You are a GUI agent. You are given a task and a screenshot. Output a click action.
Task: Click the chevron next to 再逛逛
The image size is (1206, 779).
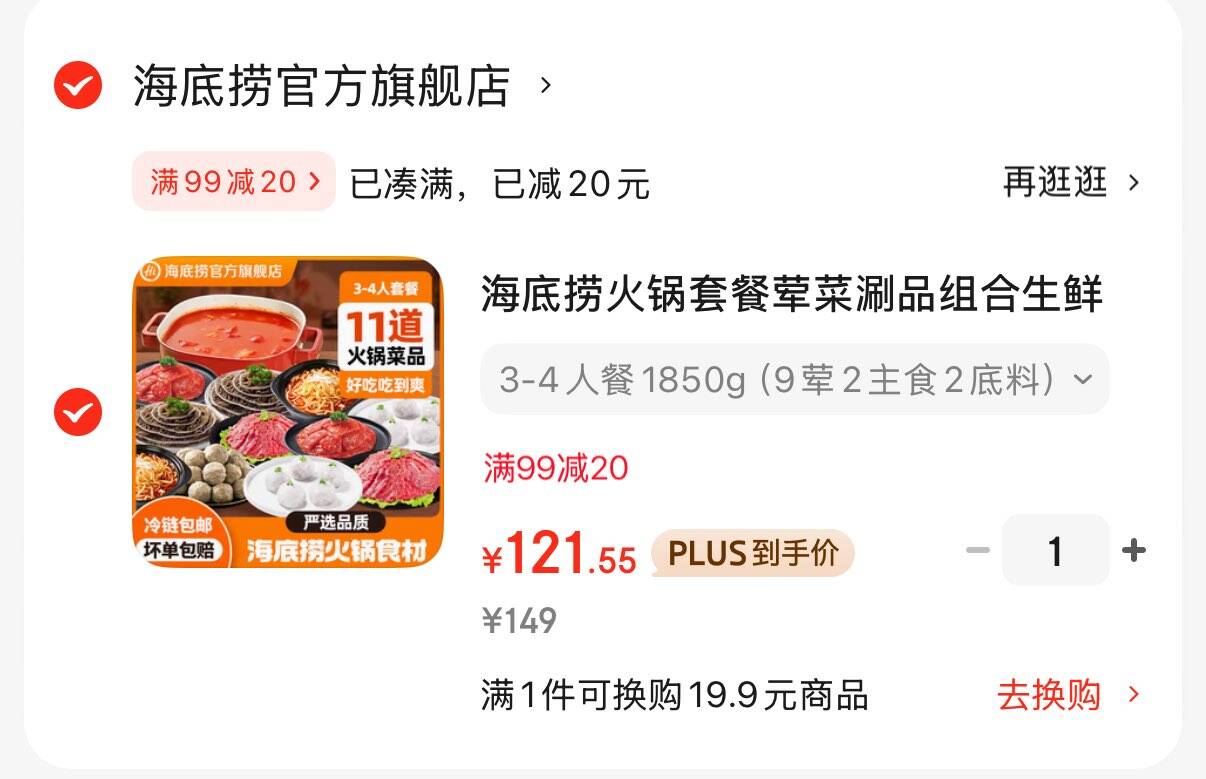[1133, 183]
